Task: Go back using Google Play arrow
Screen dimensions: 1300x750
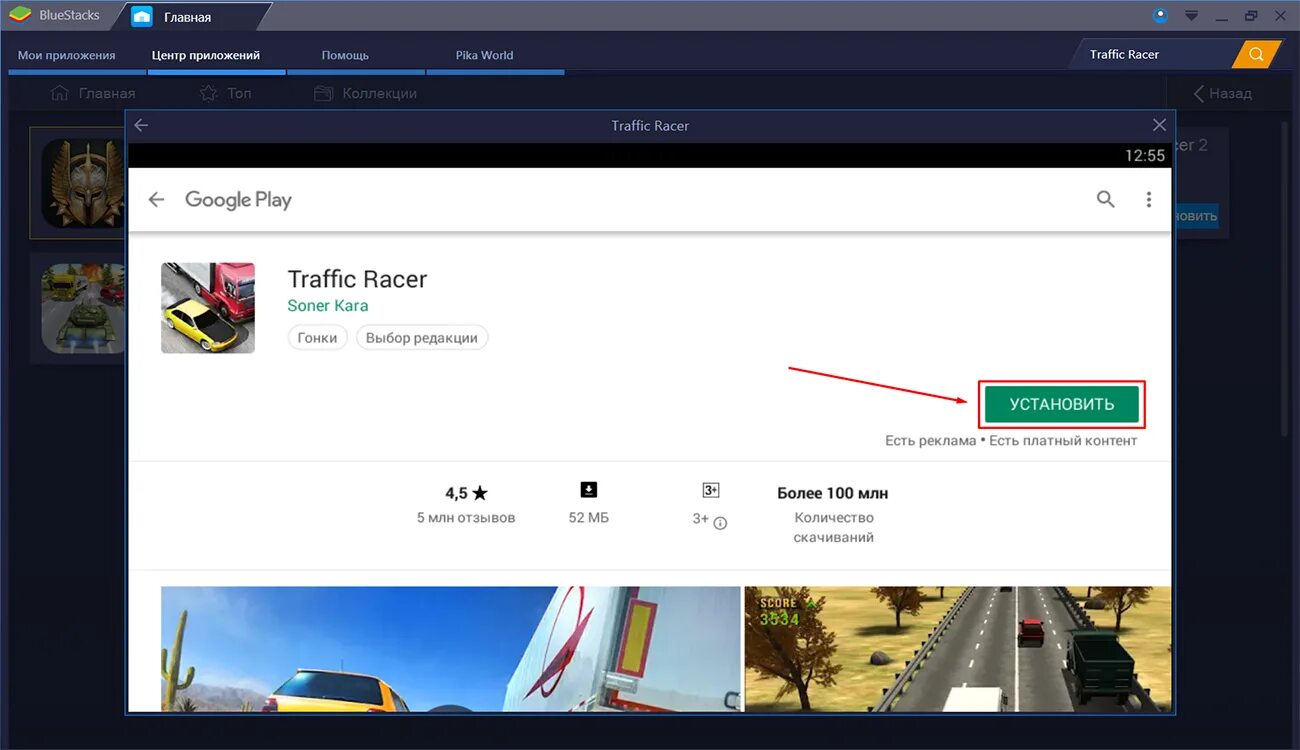Action: coord(156,200)
